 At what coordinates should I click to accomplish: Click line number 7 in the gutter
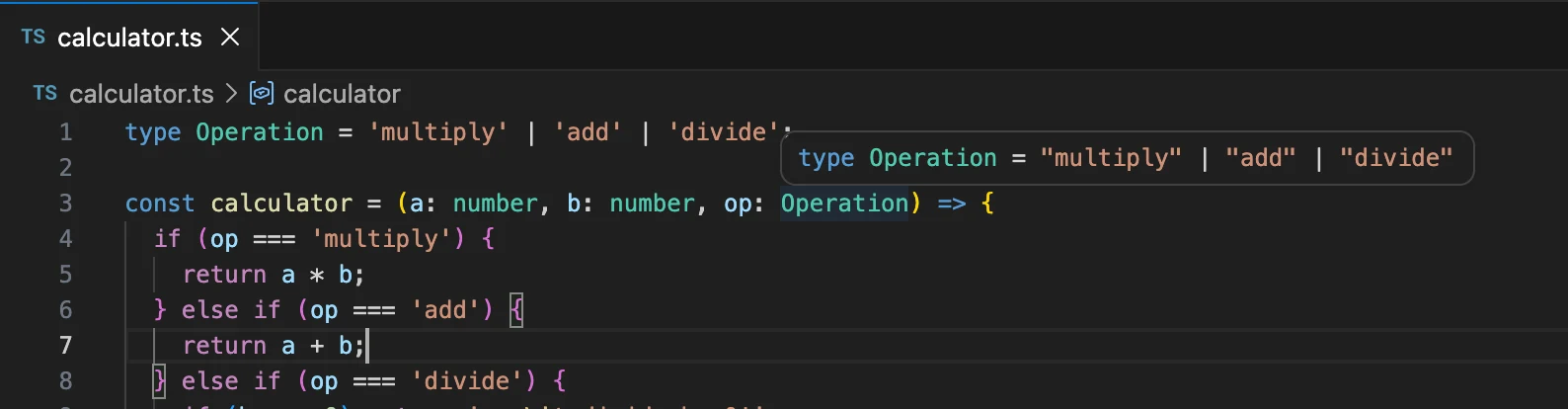65,346
